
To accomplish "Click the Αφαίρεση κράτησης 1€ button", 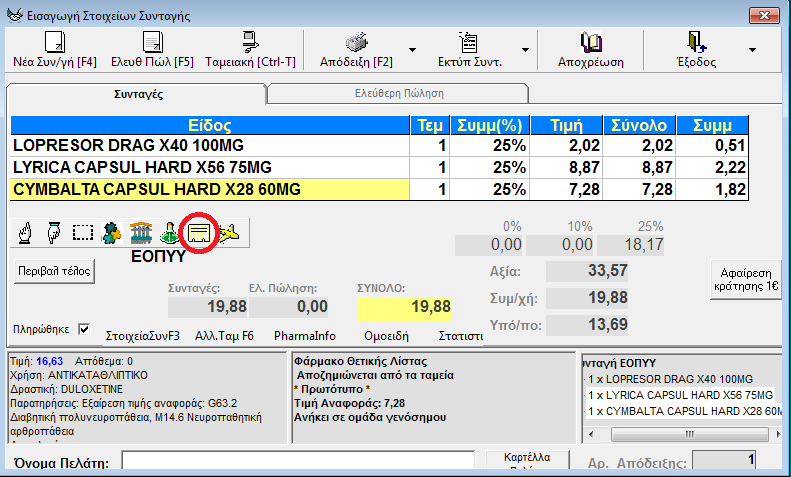I will (x=746, y=280).
